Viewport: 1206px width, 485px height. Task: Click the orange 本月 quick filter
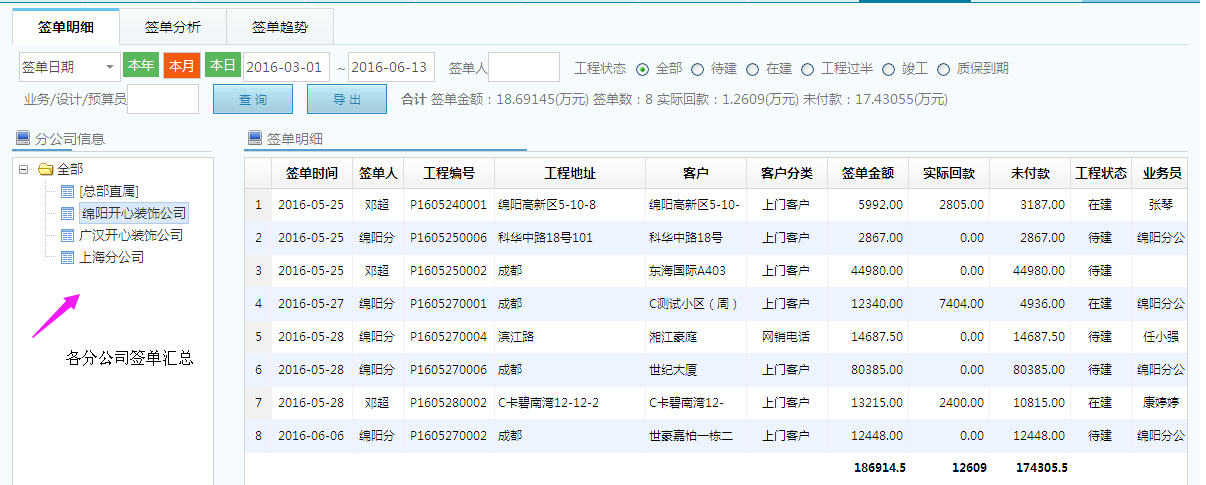181,66
